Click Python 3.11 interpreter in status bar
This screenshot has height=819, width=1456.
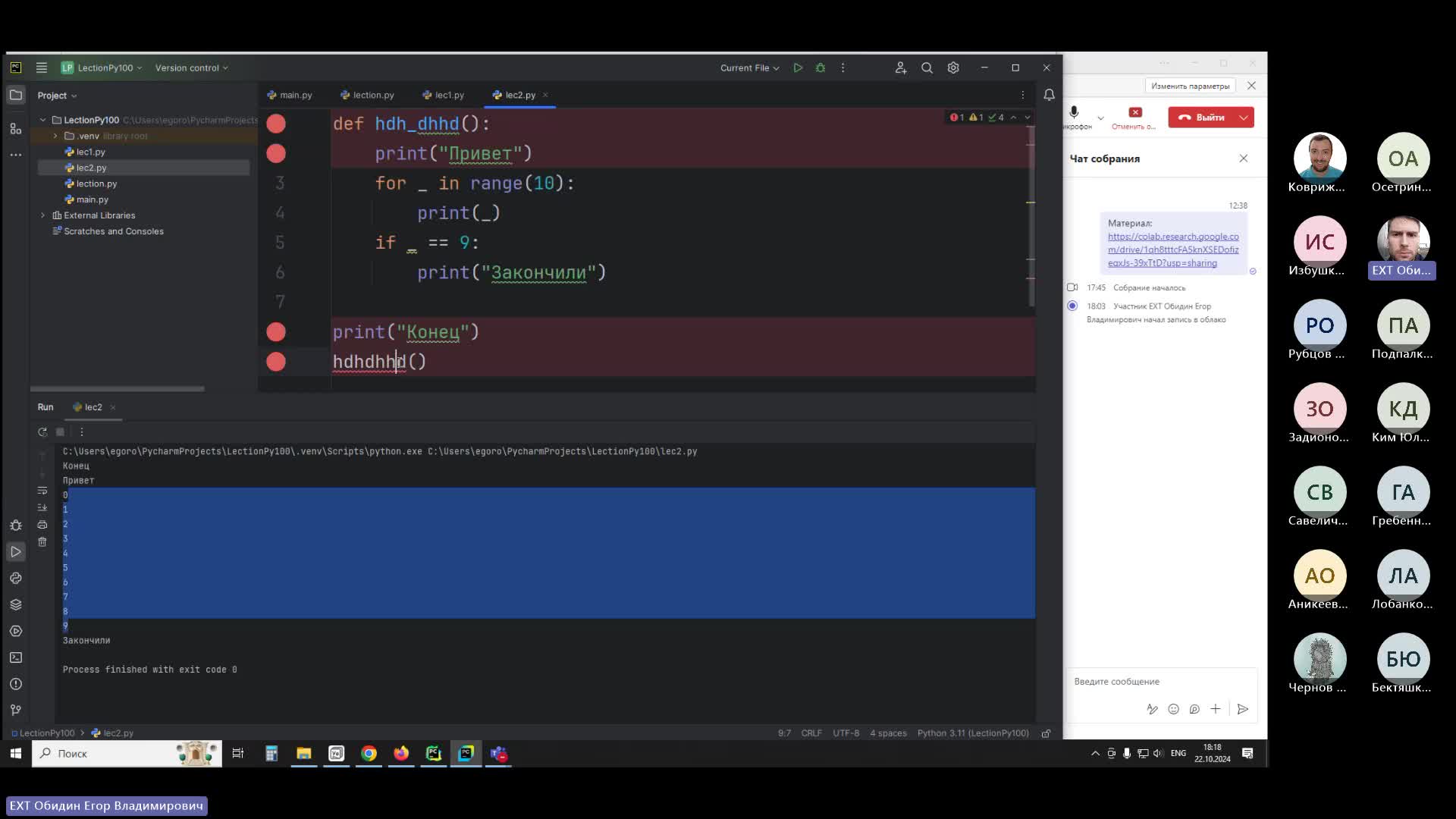pyautogui.click(x=973, y=733)
